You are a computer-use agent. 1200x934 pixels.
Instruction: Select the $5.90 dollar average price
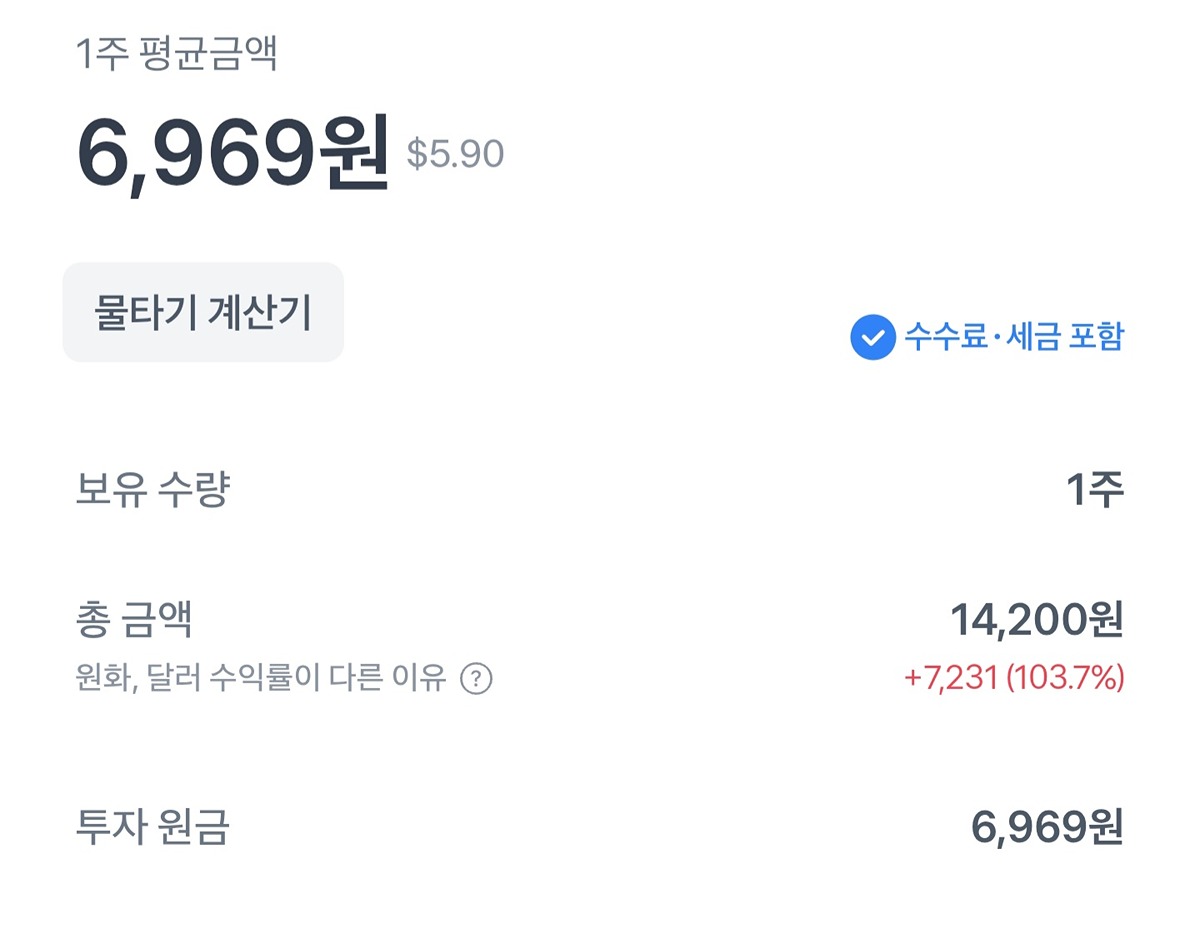pyautogui.click(x=455, y=154)
